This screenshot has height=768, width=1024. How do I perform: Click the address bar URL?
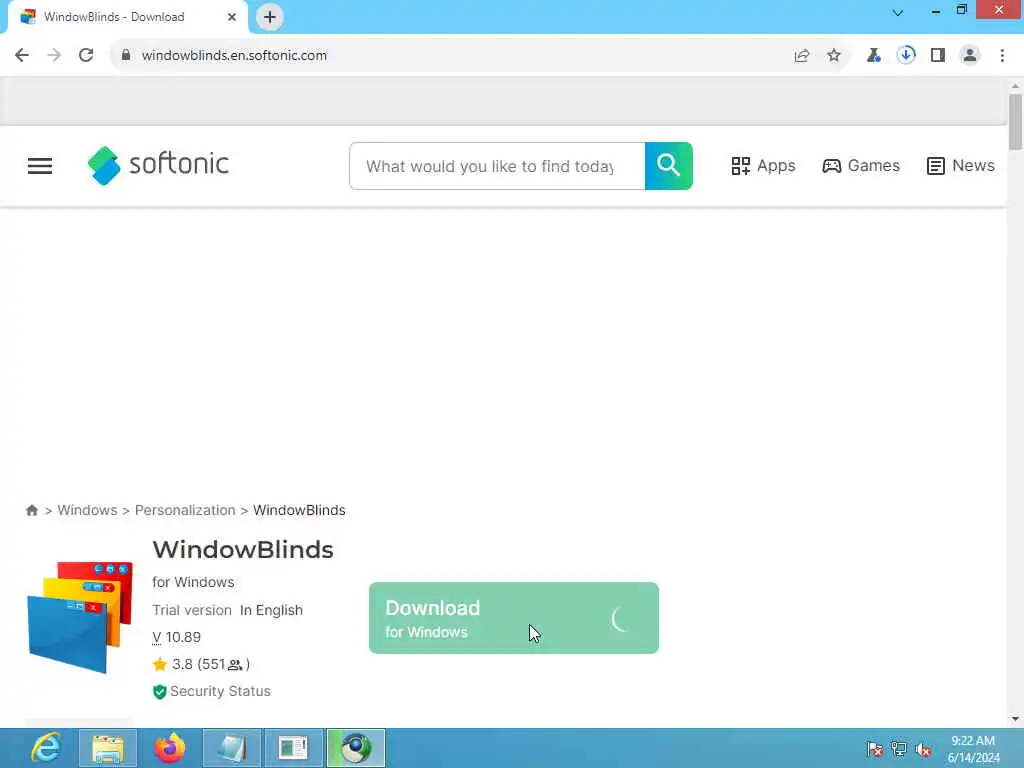click(x=234, y=56)
